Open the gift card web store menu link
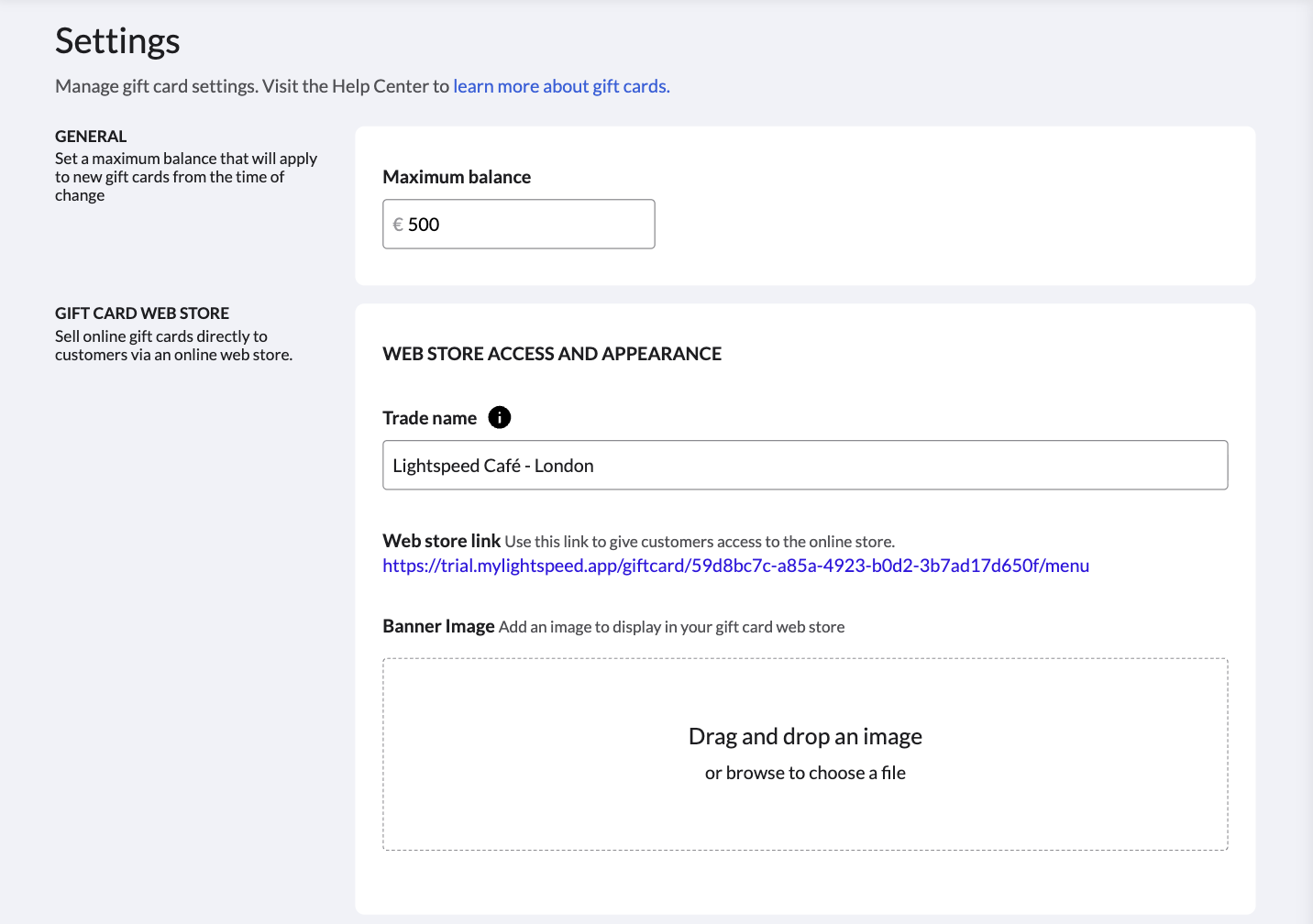1313x924 pixels. (x=734, y=566)
